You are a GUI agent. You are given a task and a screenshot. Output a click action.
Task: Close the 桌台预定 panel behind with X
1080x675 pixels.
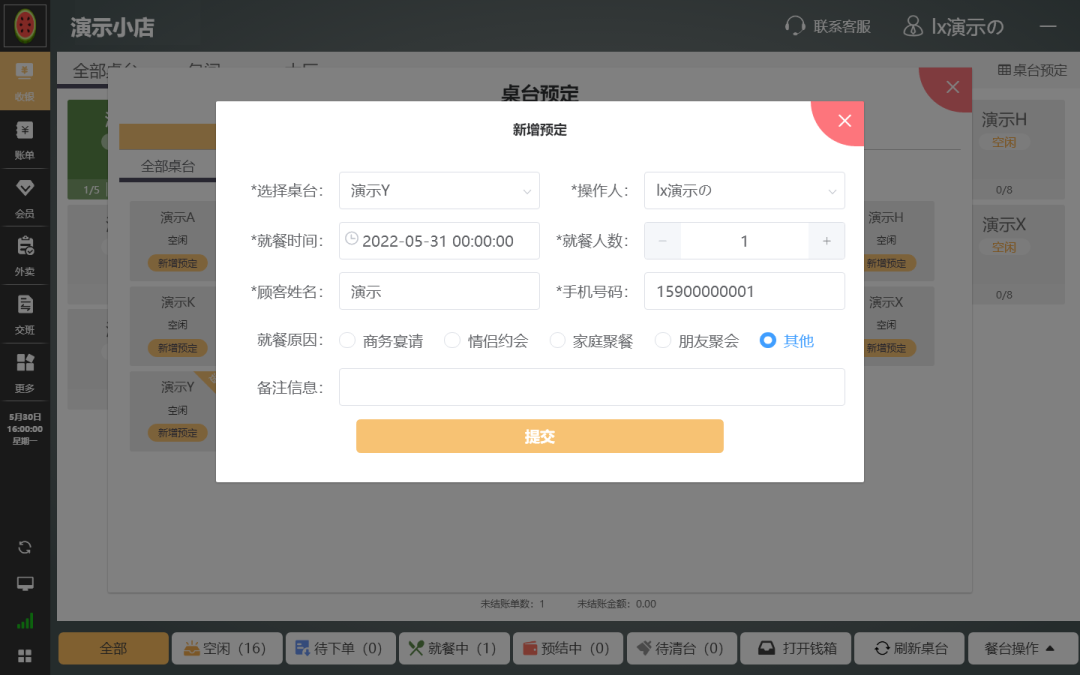click(953, 87)
